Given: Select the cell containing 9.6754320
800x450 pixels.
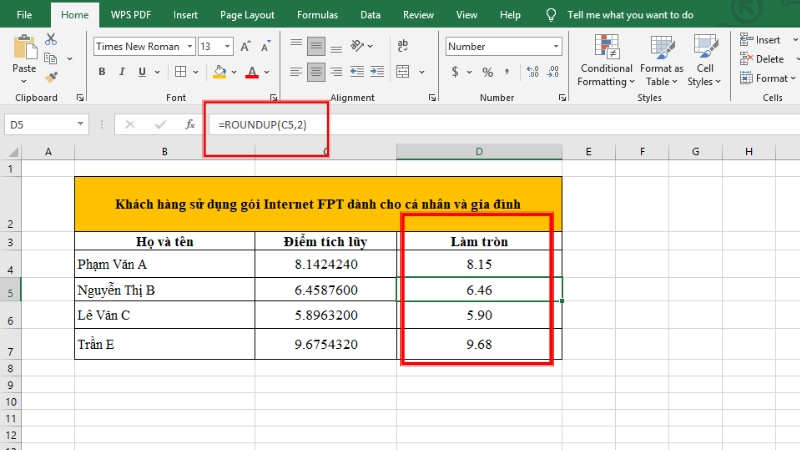Looking at the screenshot, I should [x=326, y=343].
